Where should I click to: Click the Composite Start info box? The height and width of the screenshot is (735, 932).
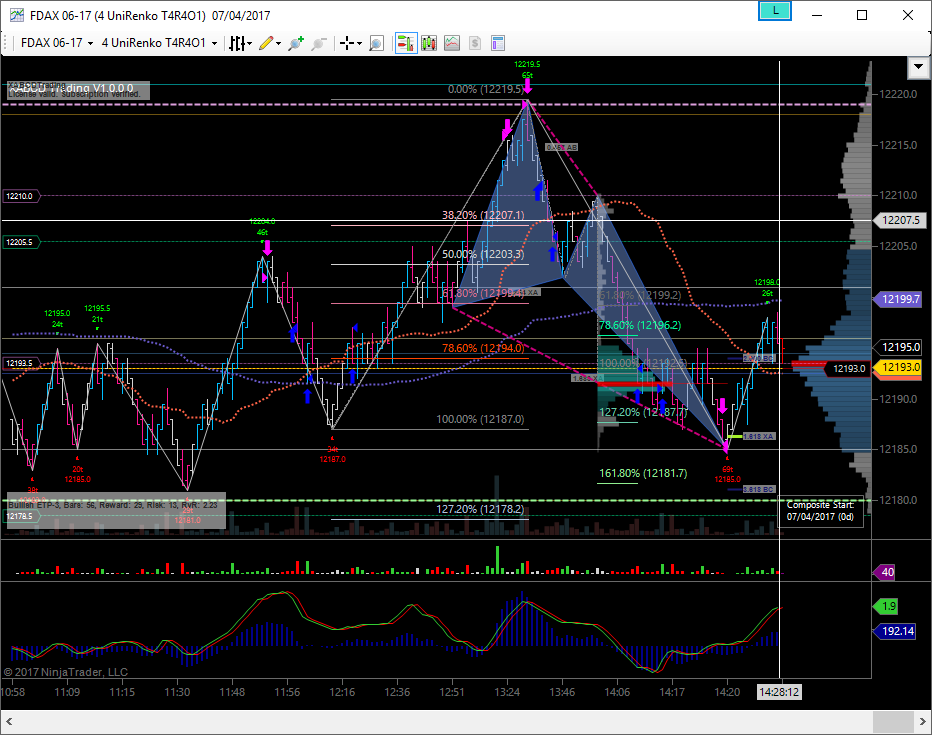point(821,511)
